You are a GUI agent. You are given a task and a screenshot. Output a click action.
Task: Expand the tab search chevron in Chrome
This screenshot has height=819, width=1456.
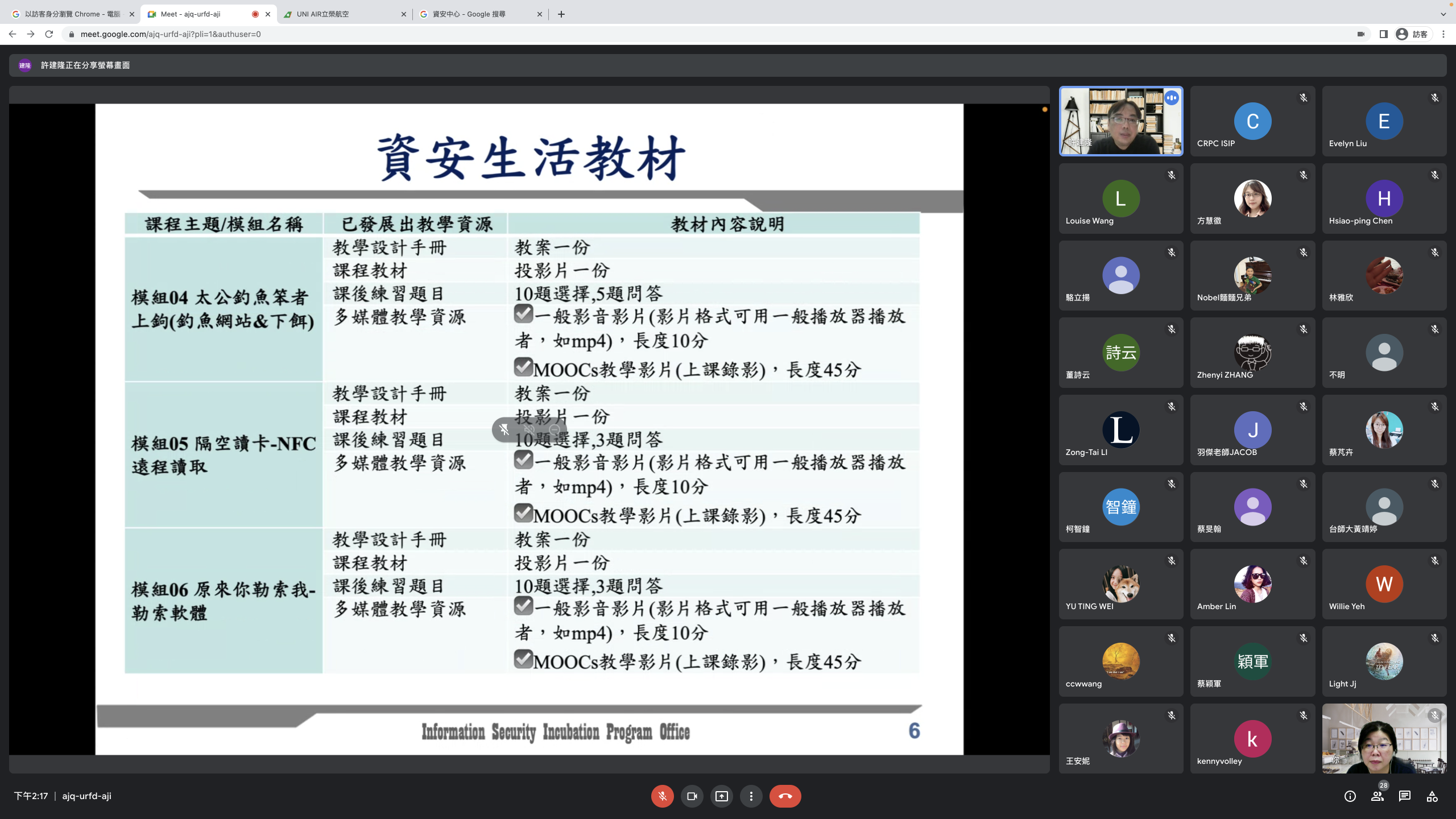pyautogui.click(x=1443, y=14)
